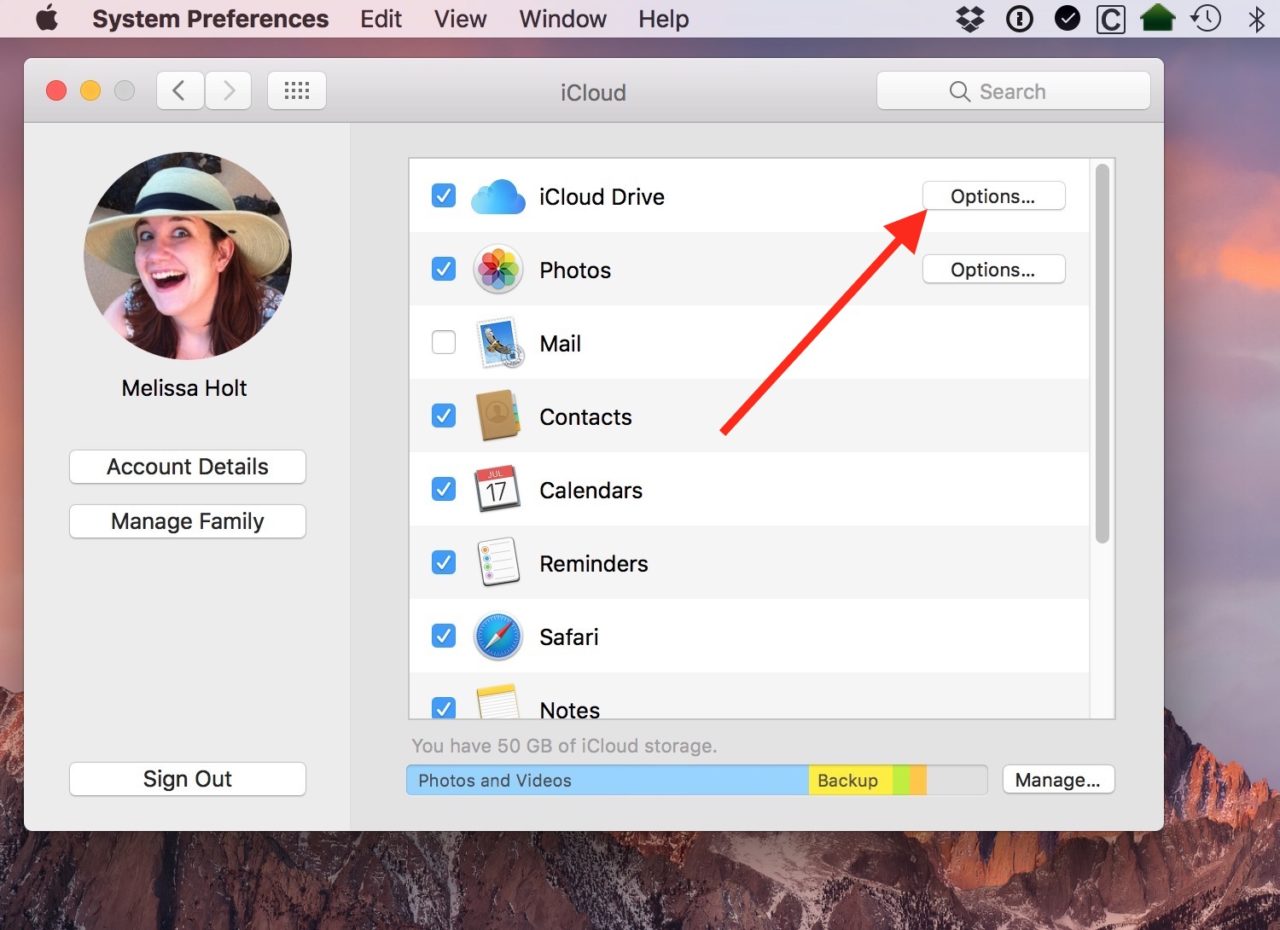Click the iCloud Drive cloud icon
Viewport: 1280px width, 930px height.
[498, 197]
